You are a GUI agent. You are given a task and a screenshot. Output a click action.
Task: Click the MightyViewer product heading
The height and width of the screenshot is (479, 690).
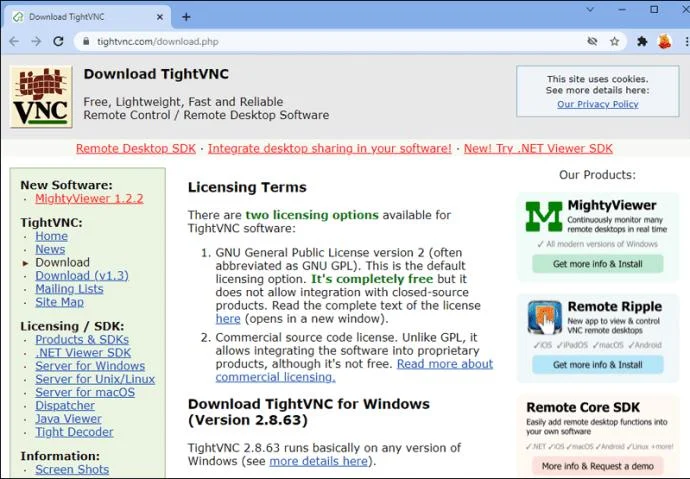[x=612, y=205]
